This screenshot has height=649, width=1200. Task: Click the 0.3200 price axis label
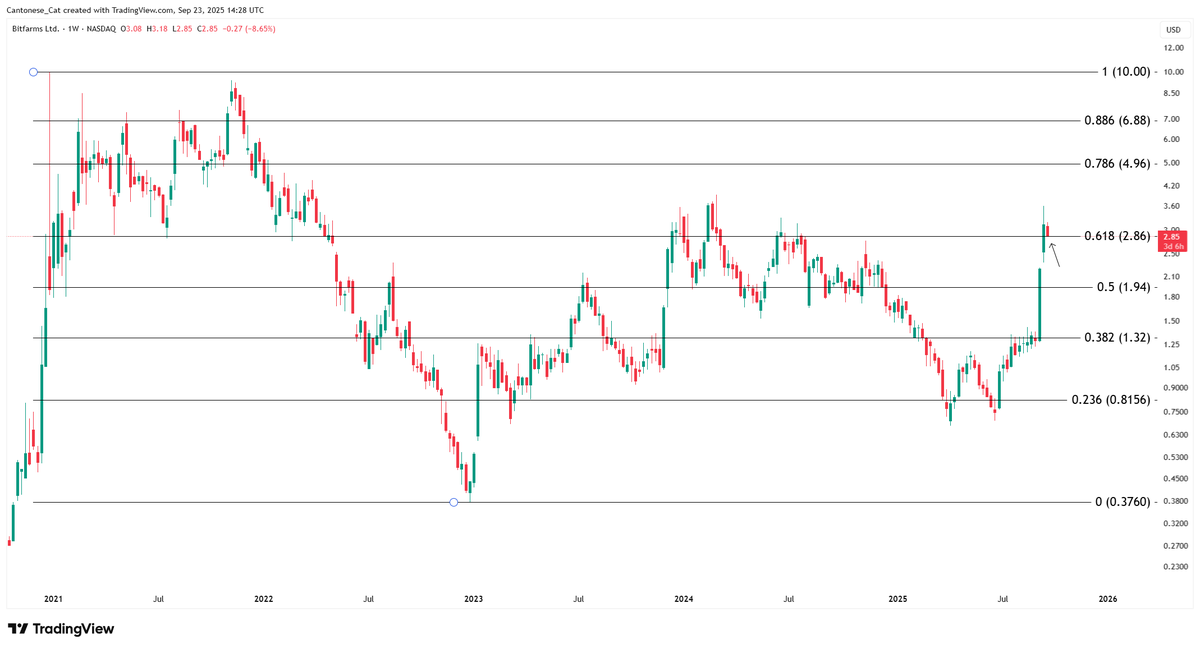[x=1176, y=524]
